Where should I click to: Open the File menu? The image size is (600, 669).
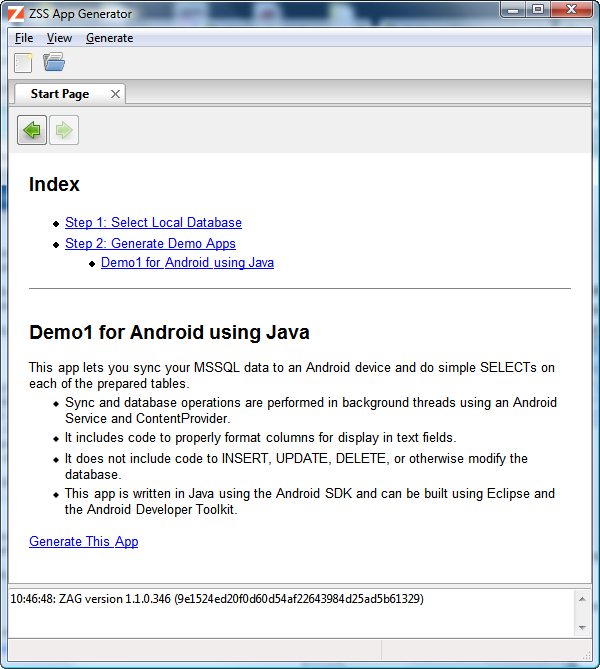click(x=24, y=38)
